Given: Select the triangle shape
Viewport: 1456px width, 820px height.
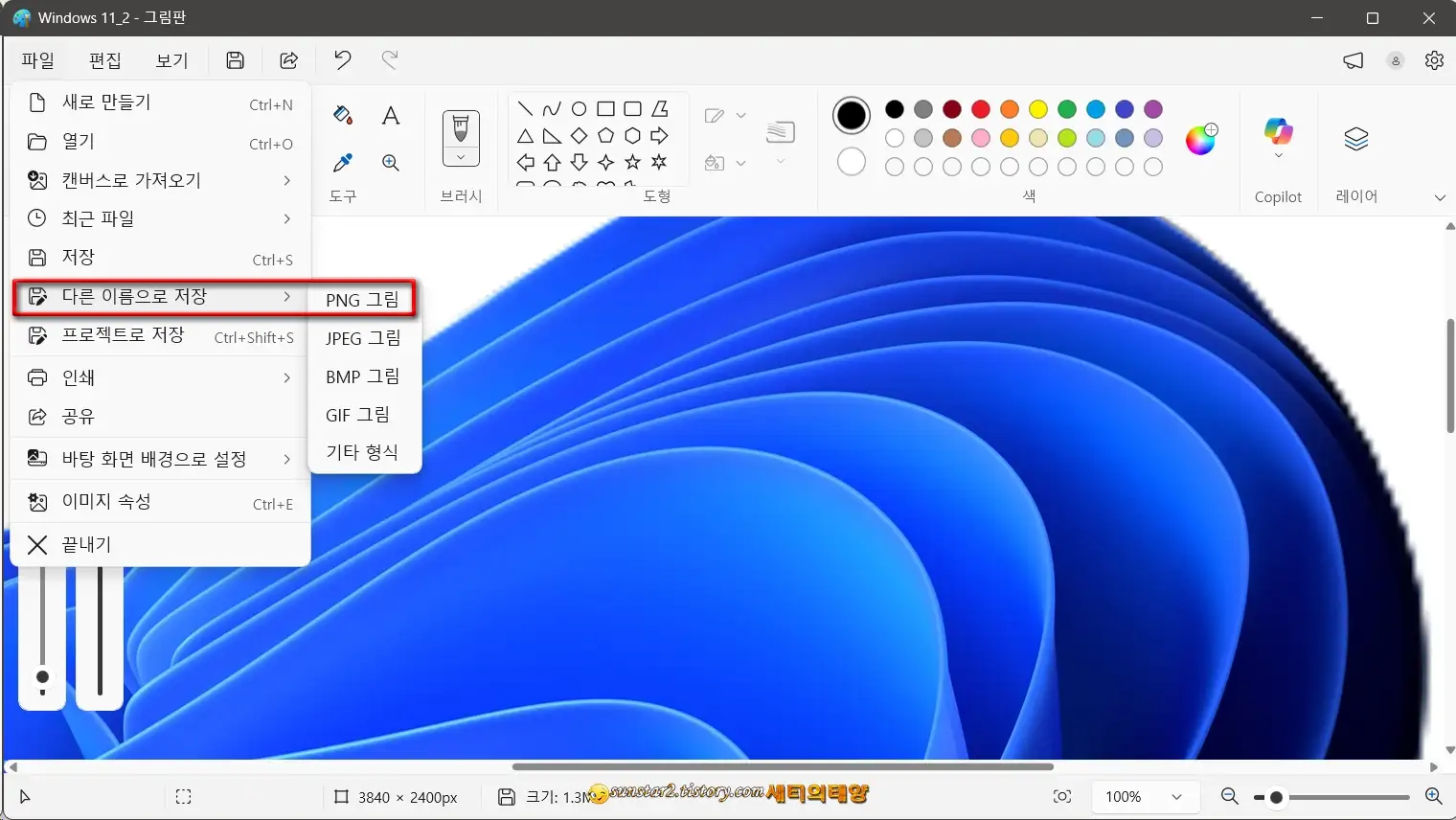Looking at the screenshot, I should click(525, 136).
